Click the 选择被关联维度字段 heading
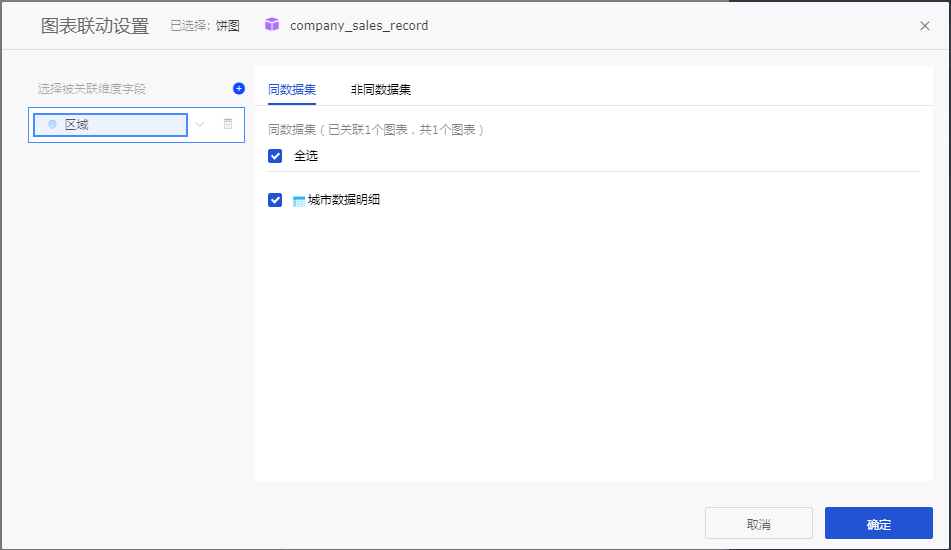 pos(92,89)
